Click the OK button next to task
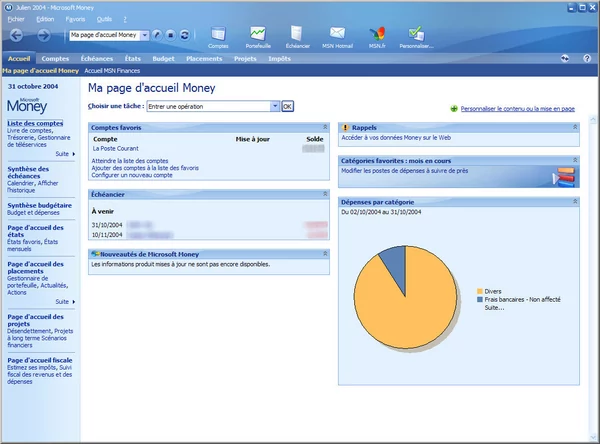 point(287,106)
